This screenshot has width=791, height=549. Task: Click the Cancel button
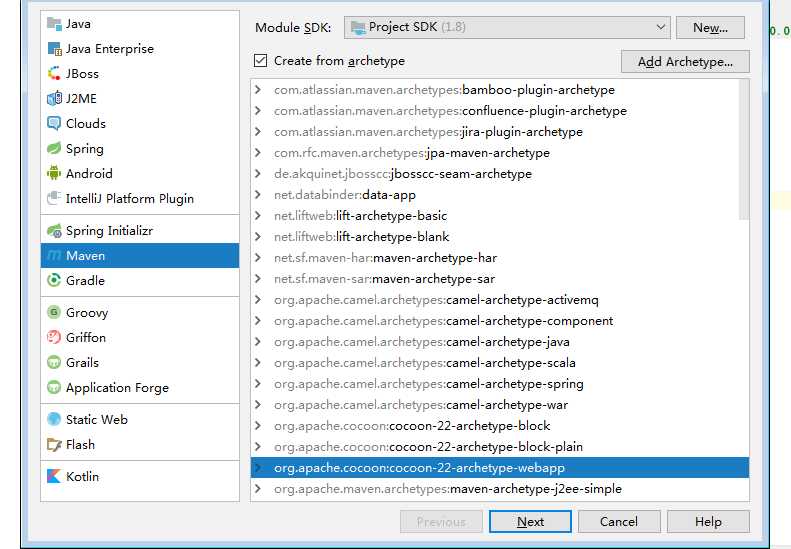619,522
